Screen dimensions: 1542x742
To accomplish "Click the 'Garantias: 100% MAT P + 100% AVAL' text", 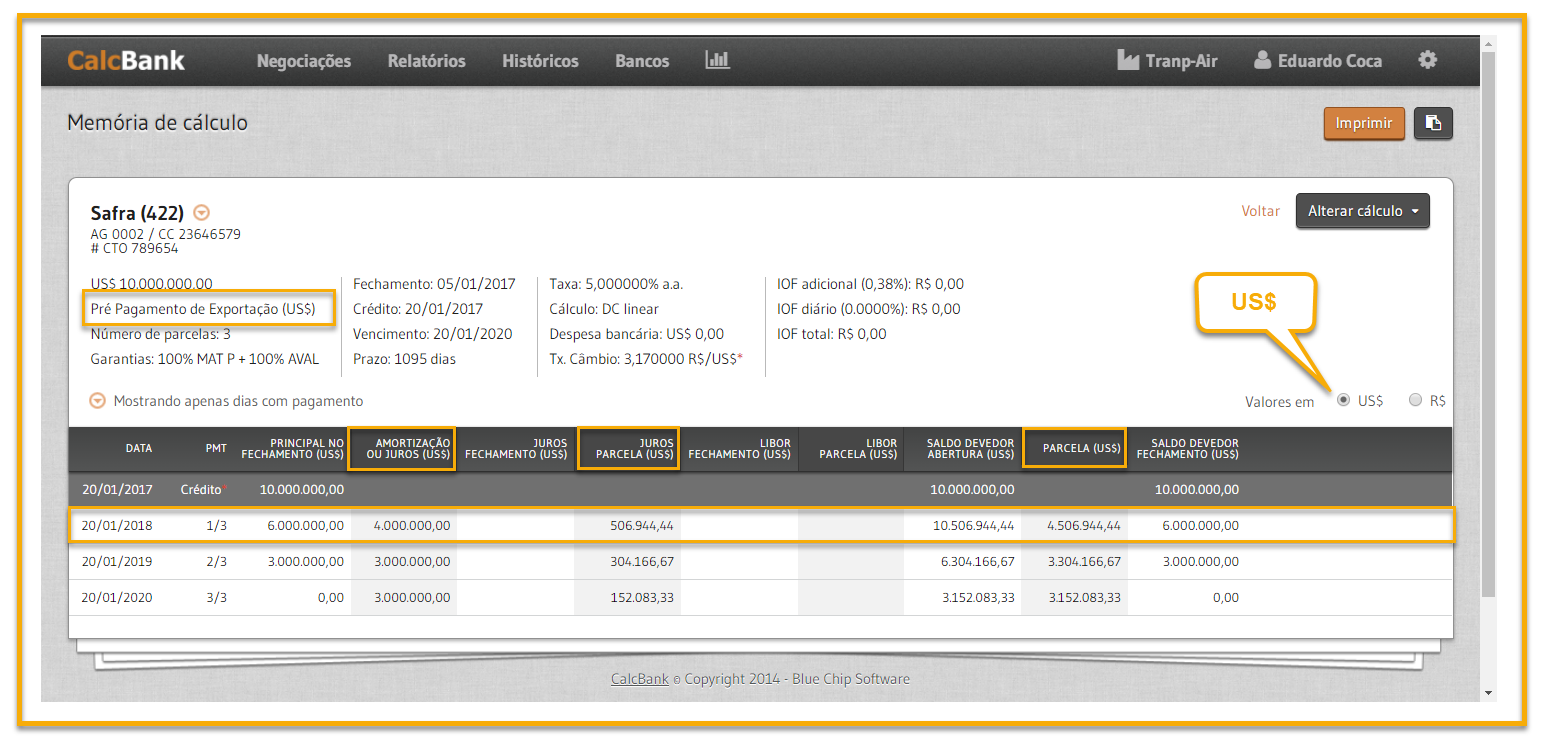I will click(203, 358).
